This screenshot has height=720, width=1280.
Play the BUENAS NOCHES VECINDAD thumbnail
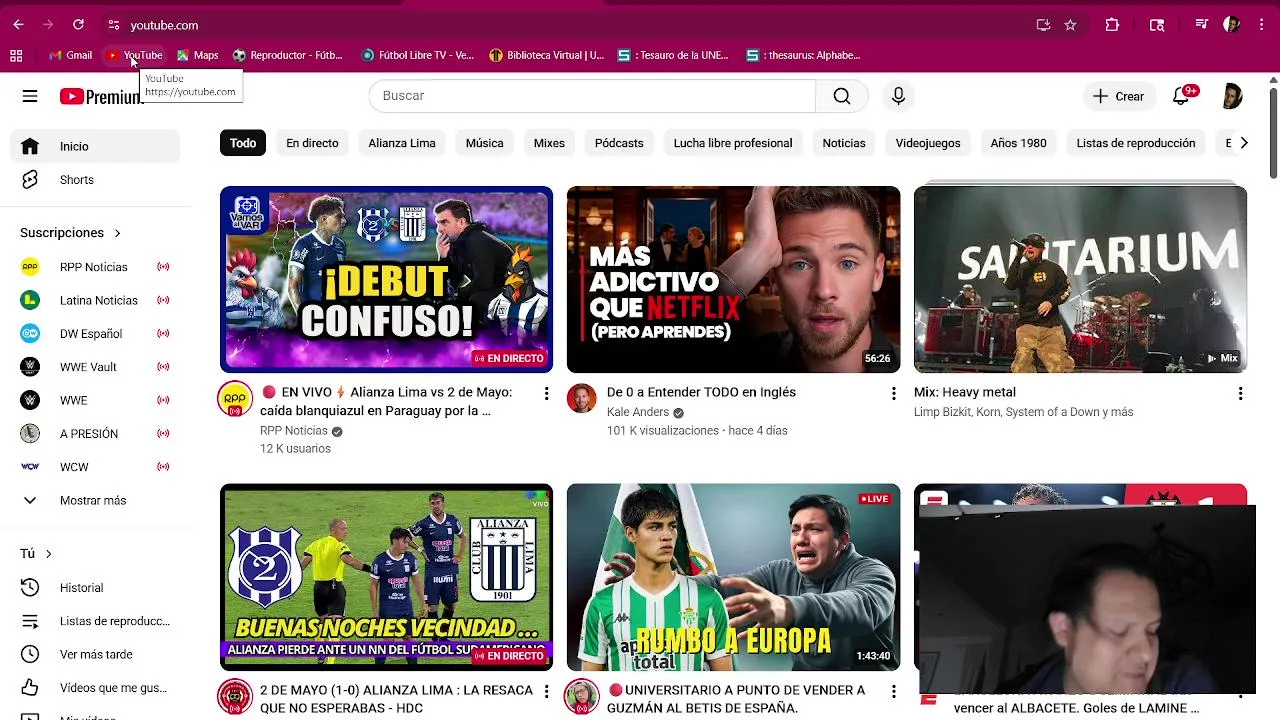tap(386, 577)
